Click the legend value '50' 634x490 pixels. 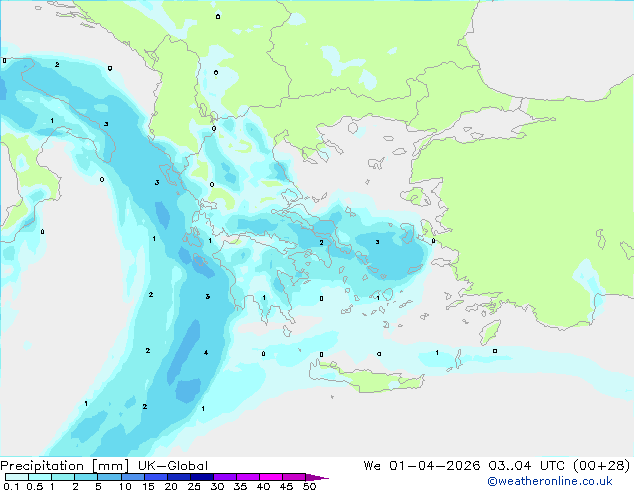point(309,486)
